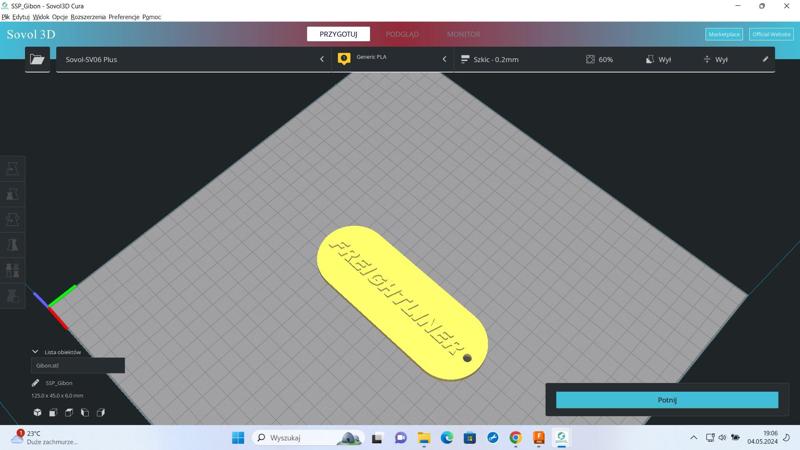Open the Rozszerzenia menu
Screen dimensions: 800x450
pos(88,17)
